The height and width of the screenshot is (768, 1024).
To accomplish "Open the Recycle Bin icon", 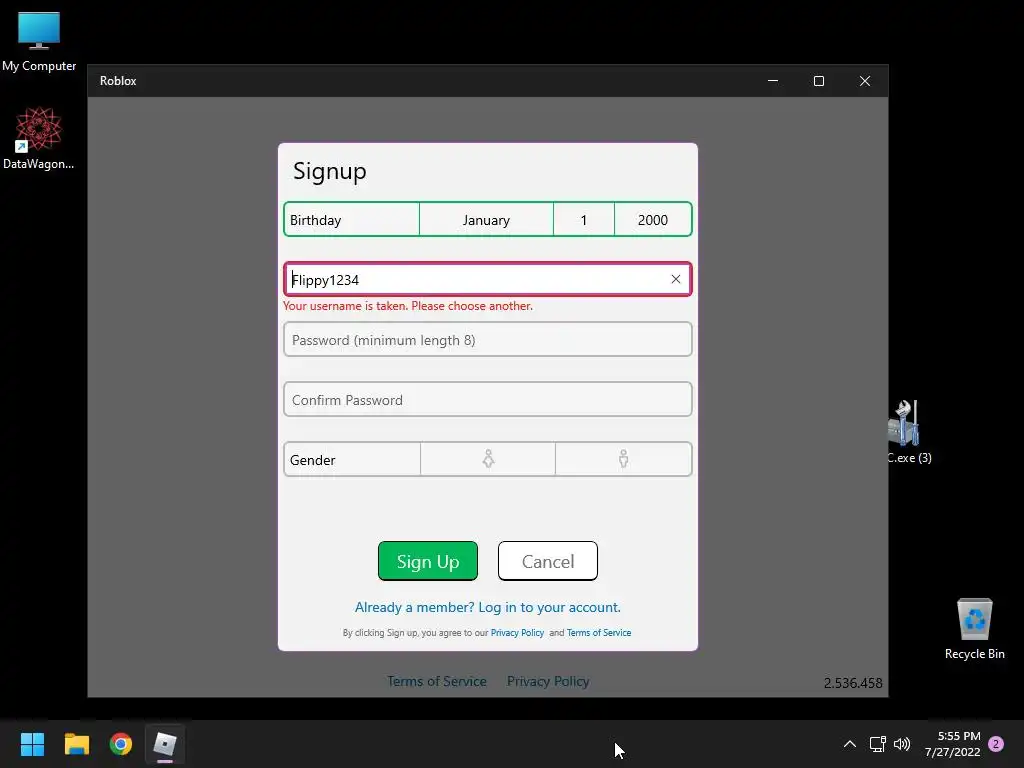I will (974, 629).
